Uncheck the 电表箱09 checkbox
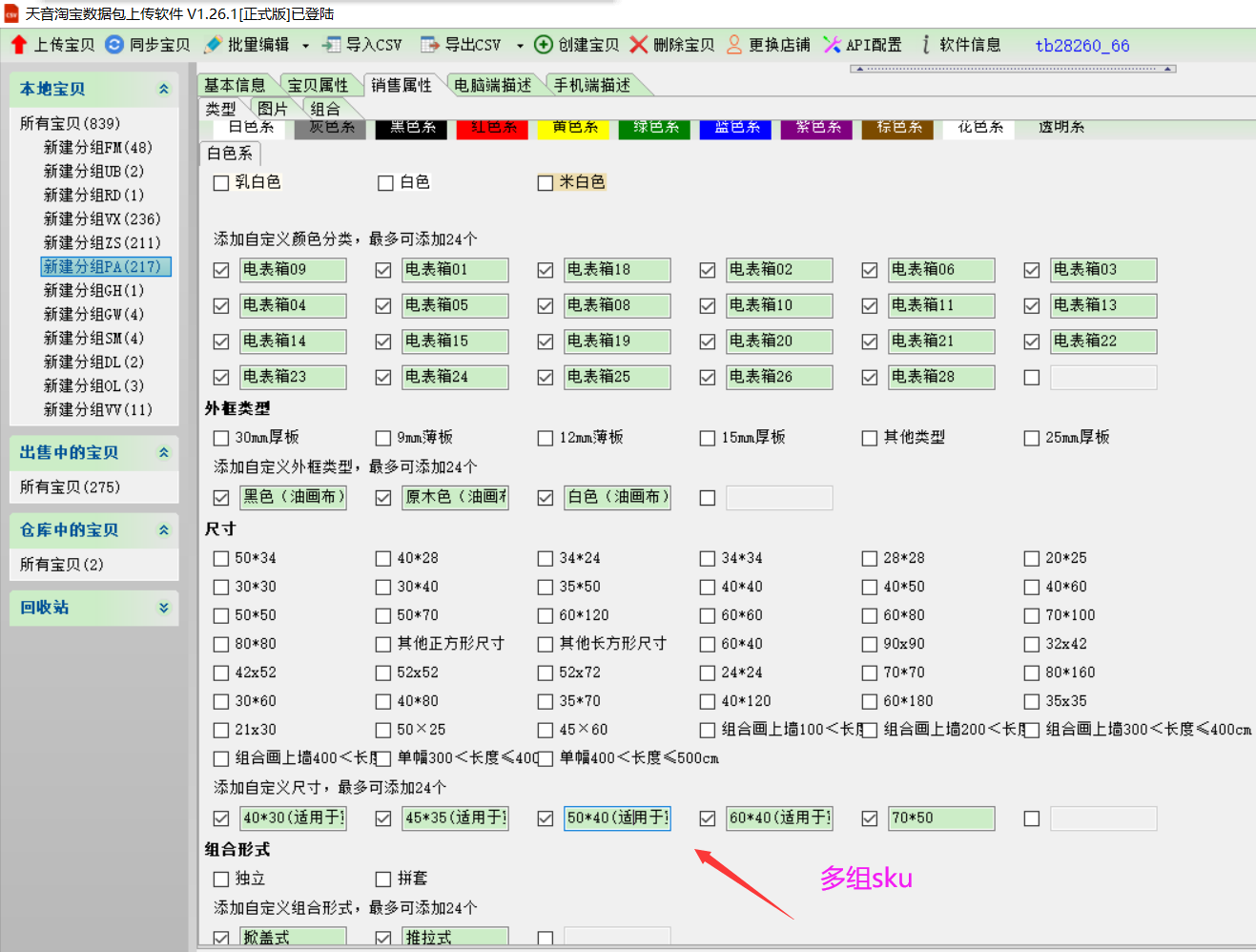This screenshot has height=952, width=1256. (x=221, y=271)
